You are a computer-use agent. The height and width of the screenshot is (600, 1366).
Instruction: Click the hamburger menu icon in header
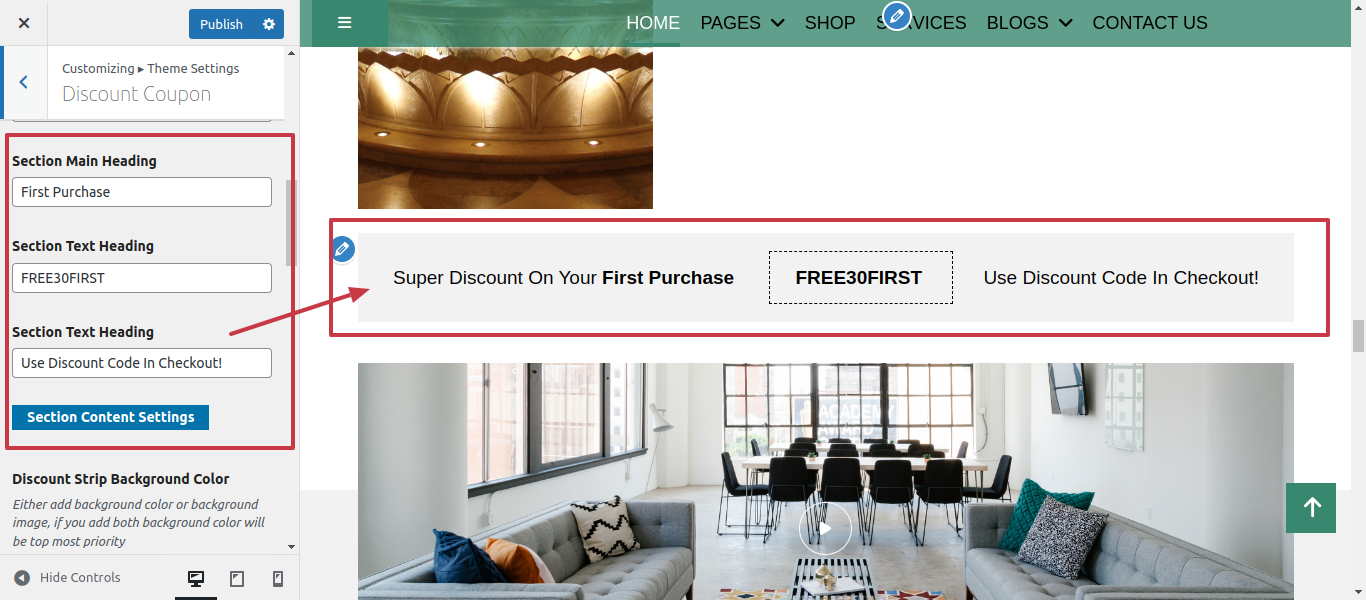[345, 23]
